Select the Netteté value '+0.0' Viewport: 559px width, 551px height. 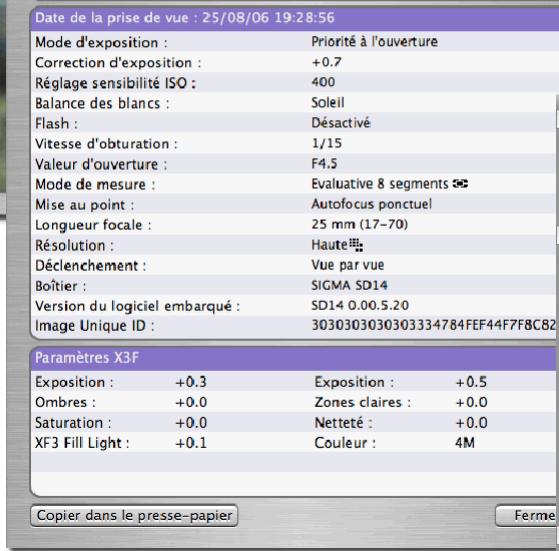click(471, 423)
